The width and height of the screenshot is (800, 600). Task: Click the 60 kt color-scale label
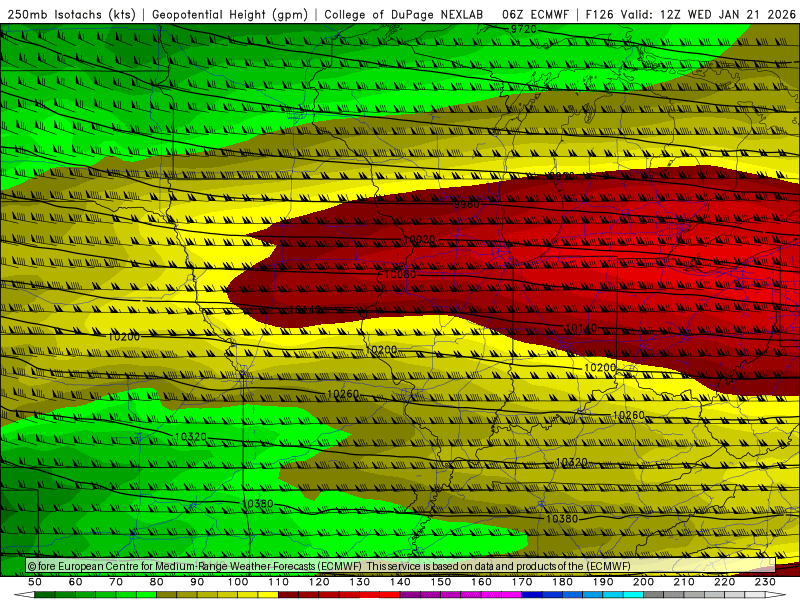tap(75, 582)
